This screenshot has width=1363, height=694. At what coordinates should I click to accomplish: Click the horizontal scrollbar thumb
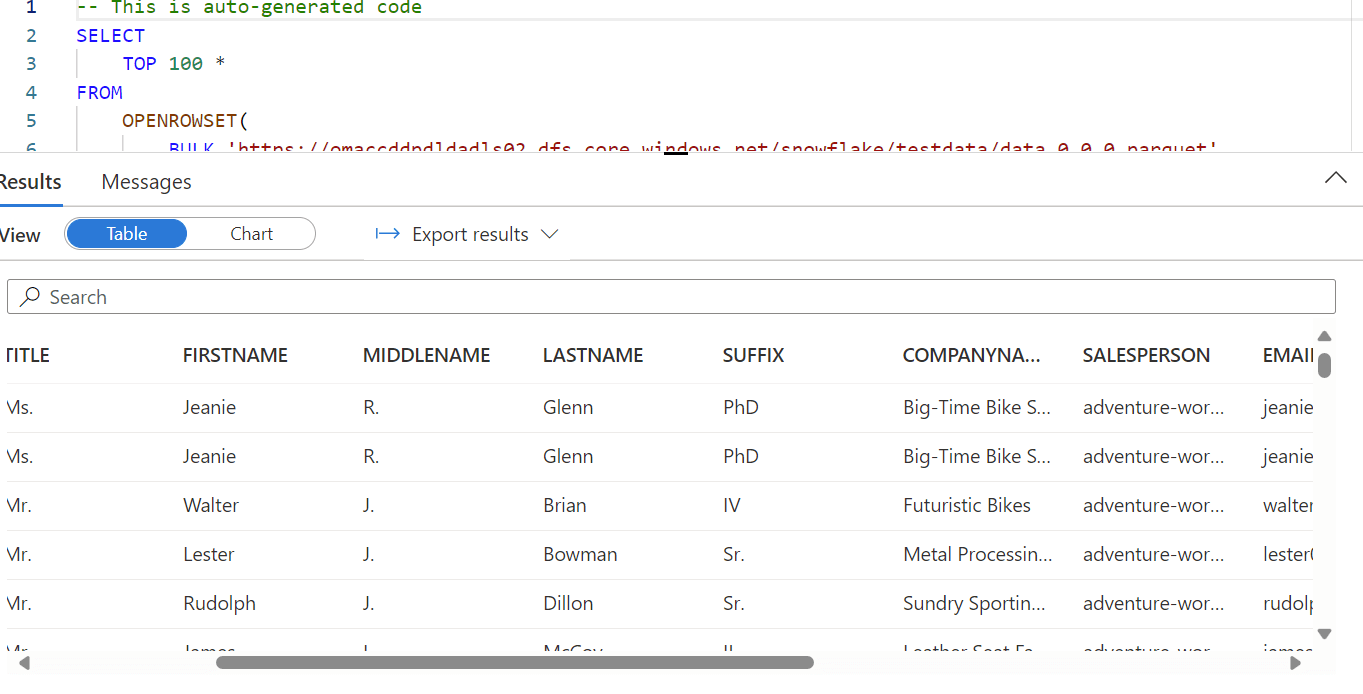(x=514, y=662)
